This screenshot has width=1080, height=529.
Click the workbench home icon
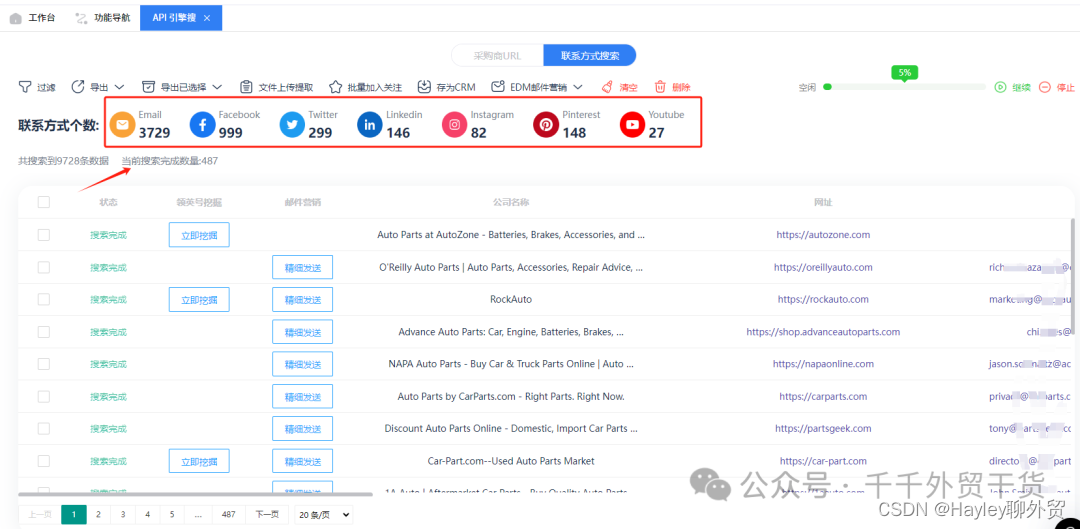pyautogui.click(x=15, y=18)
